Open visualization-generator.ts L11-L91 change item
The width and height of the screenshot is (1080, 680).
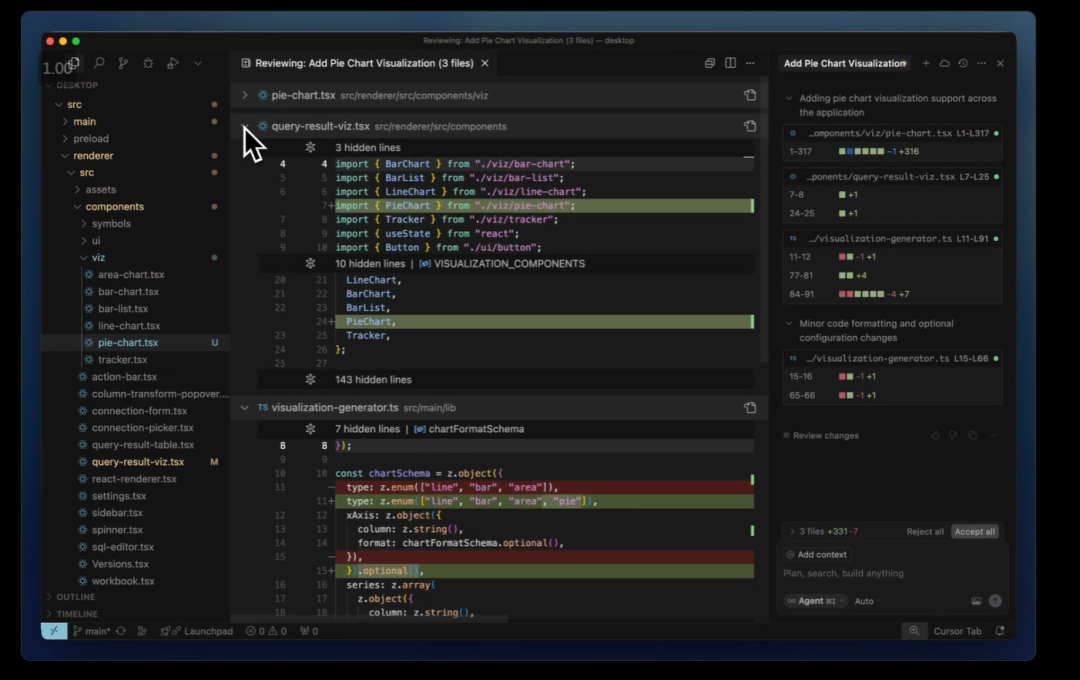[893, 238]
